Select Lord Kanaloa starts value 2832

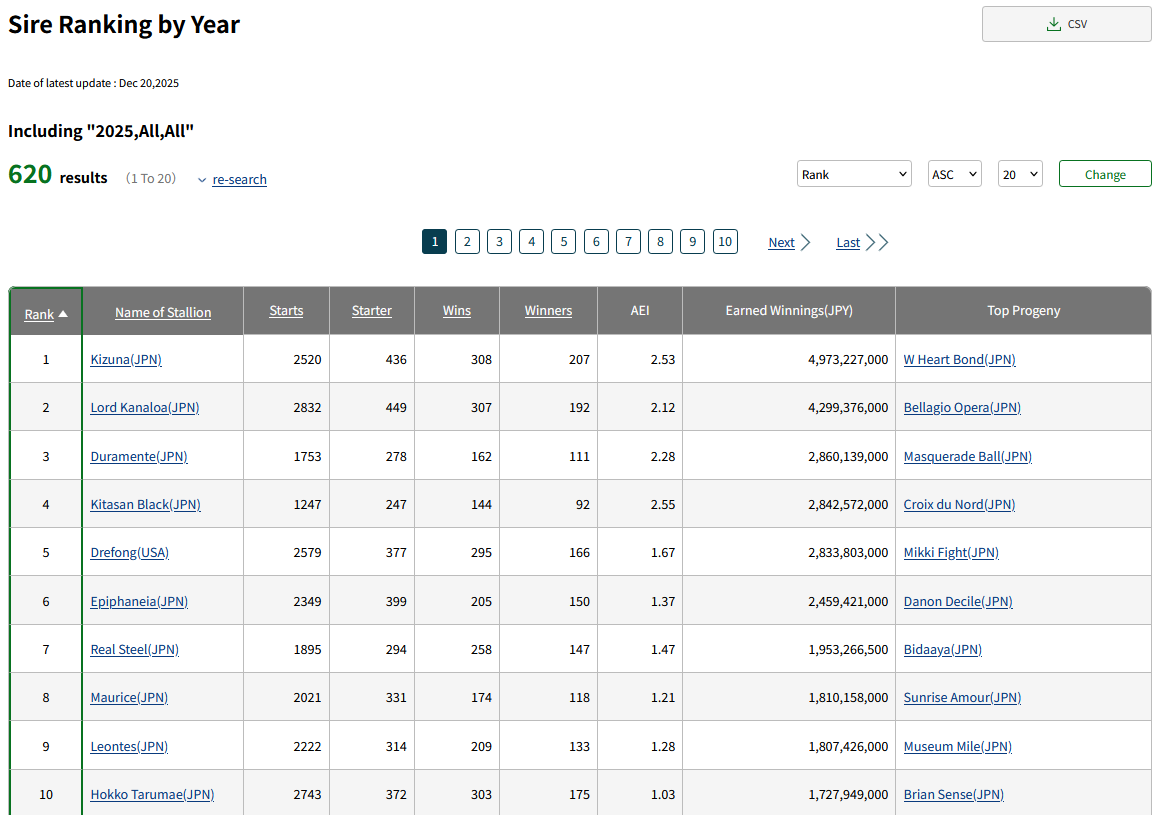point(307,408)
